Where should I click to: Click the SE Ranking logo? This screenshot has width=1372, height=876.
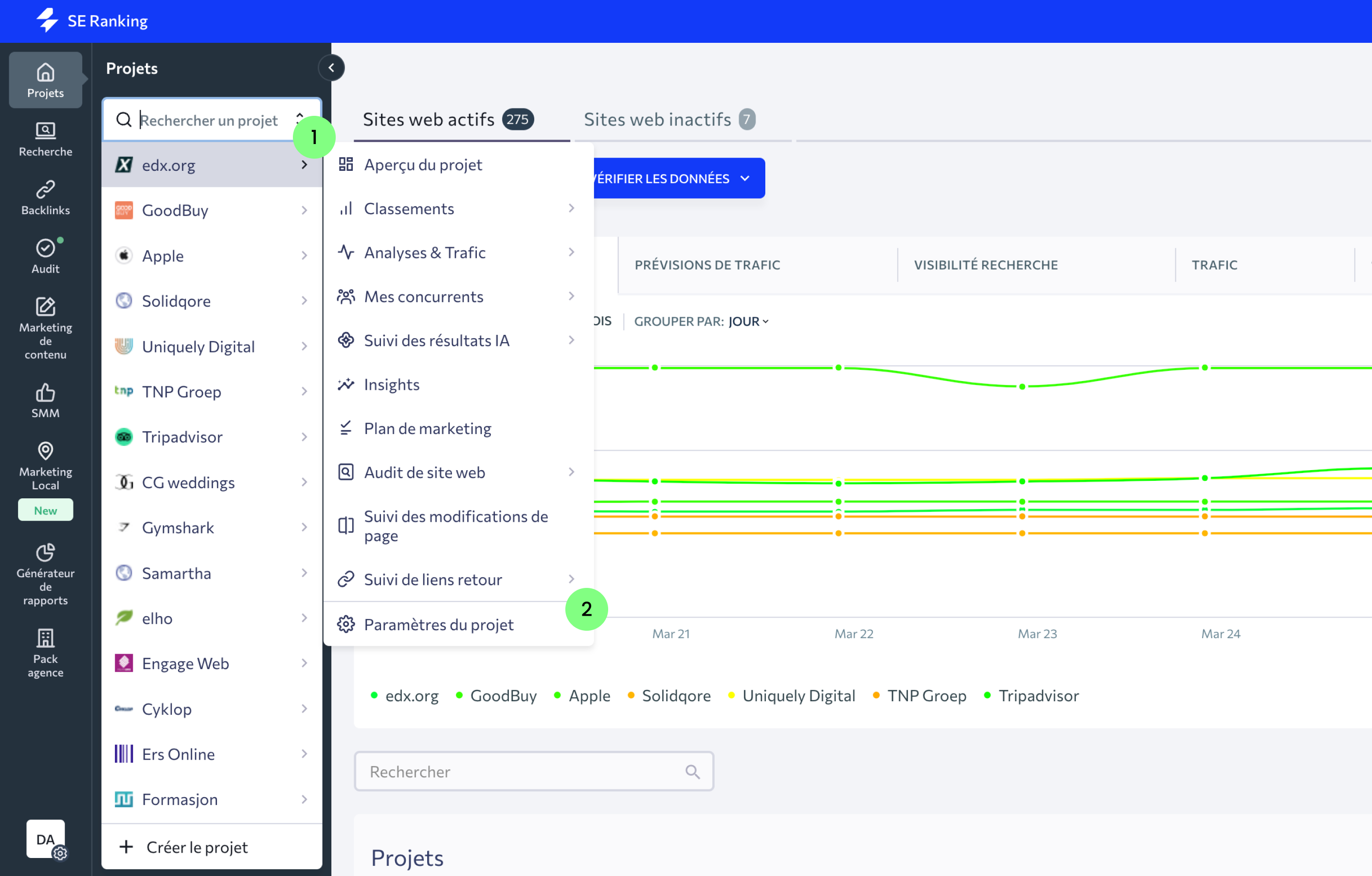click(x=92, y=21)
